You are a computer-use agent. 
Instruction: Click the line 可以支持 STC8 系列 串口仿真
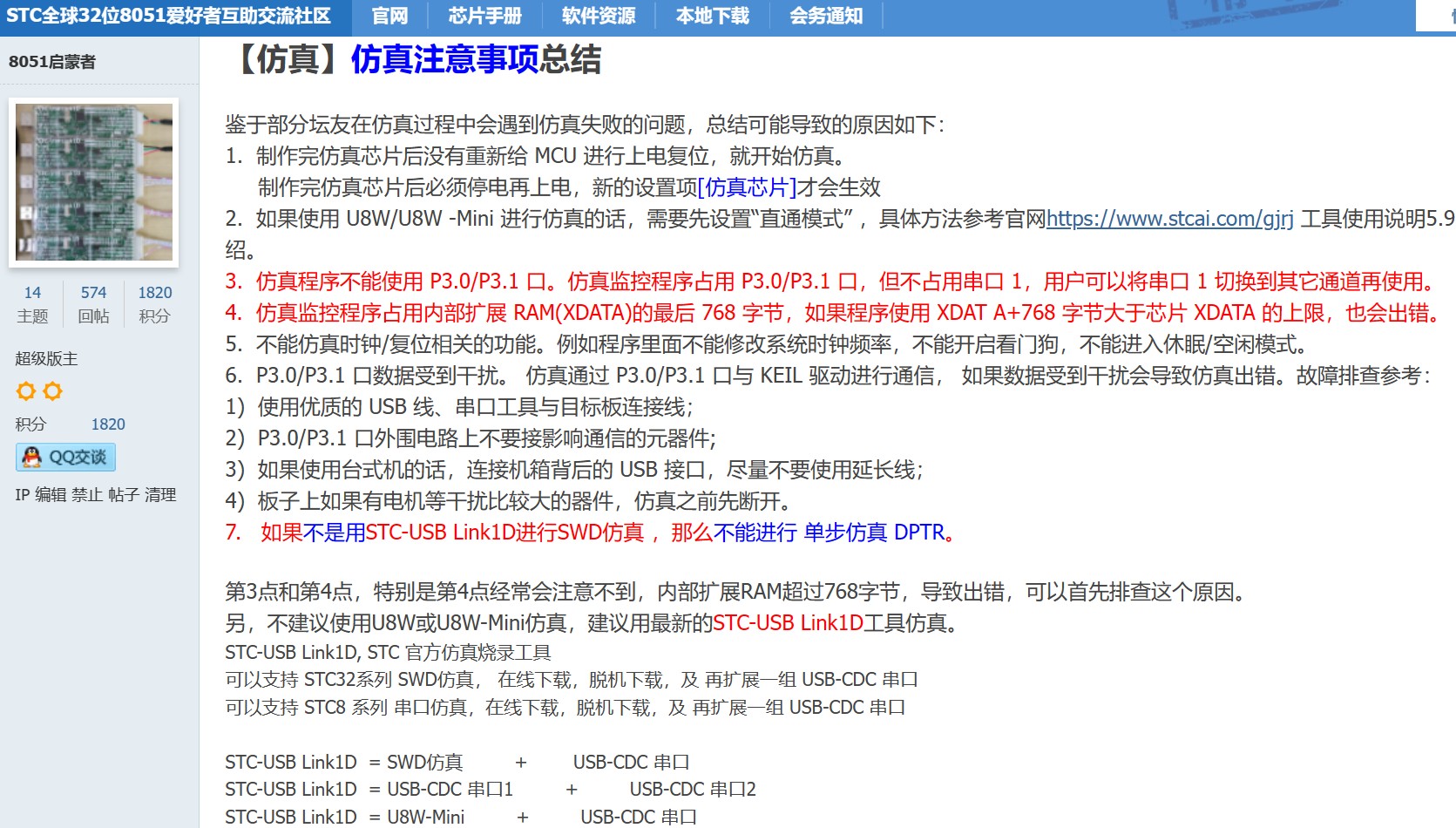pos(565,708)
